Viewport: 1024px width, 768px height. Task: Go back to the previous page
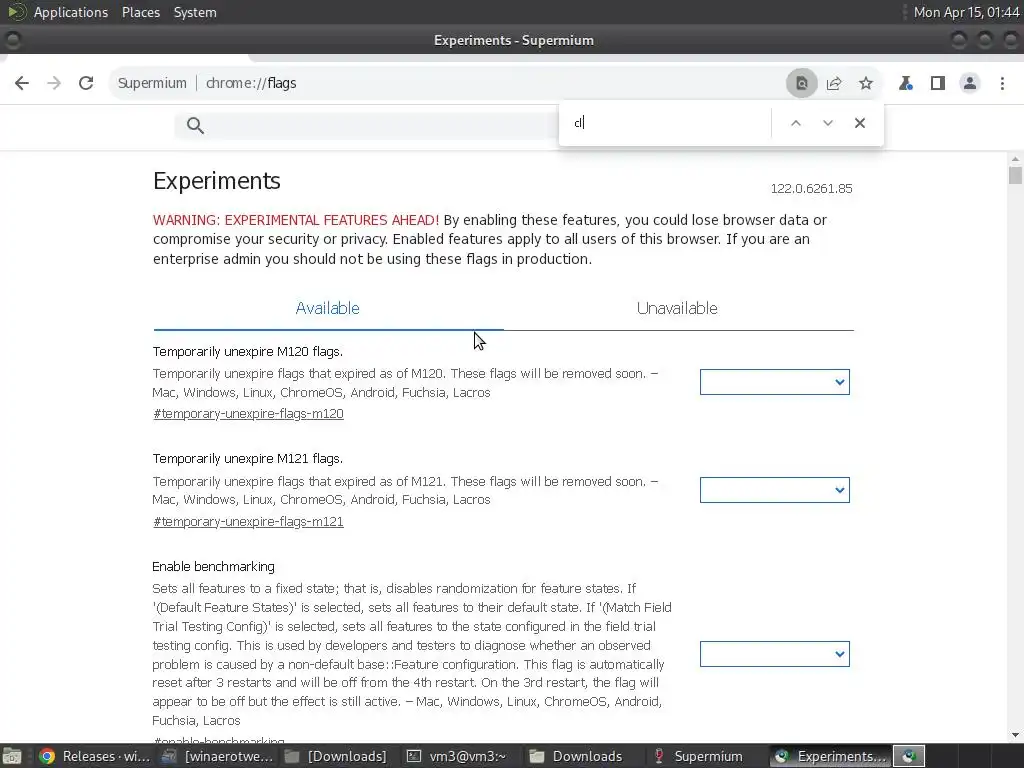(22, 83)
